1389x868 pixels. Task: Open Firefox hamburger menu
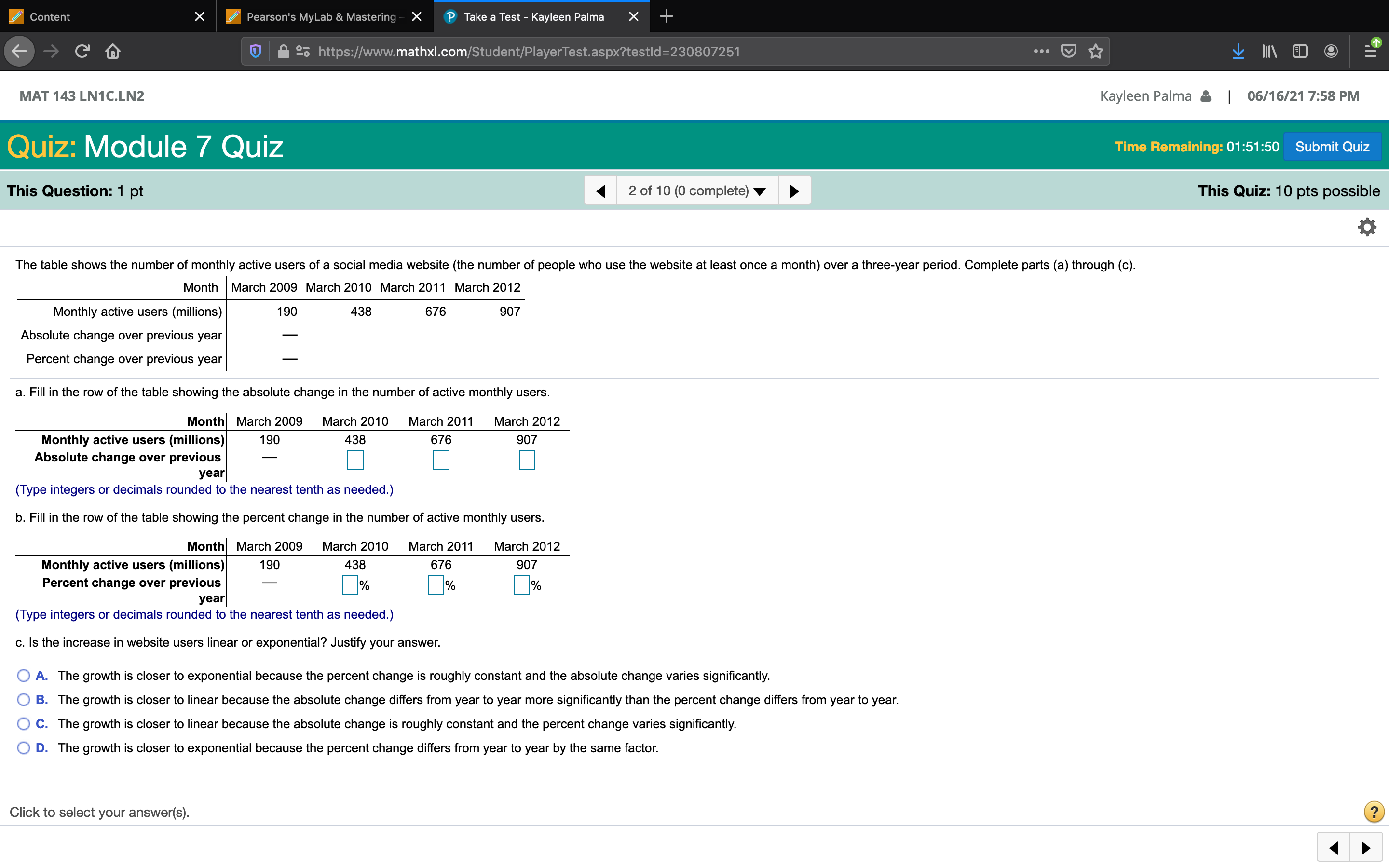tap(1370, 52)
